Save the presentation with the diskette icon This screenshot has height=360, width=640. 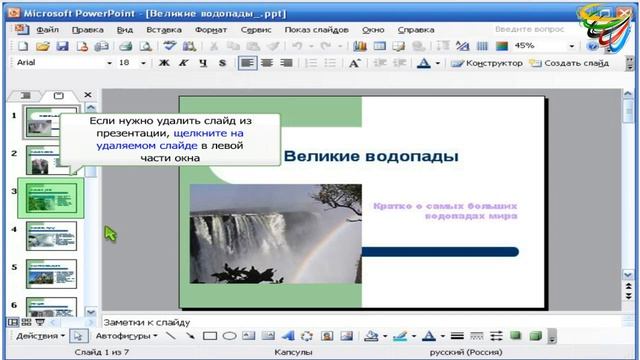(62, 46)
